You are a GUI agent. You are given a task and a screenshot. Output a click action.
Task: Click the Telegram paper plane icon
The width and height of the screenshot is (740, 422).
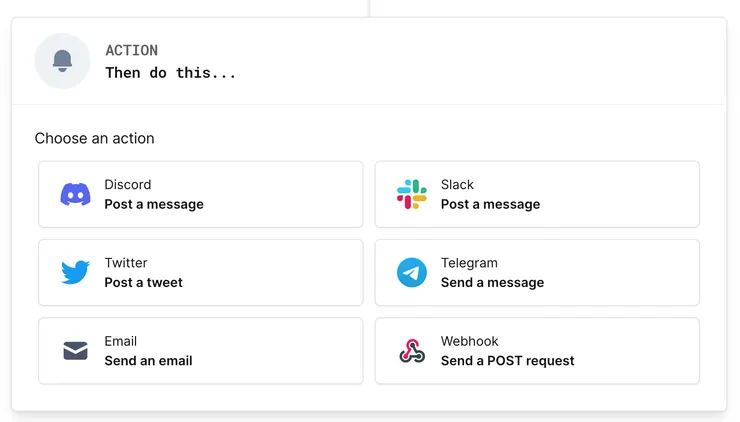[411, 272]
